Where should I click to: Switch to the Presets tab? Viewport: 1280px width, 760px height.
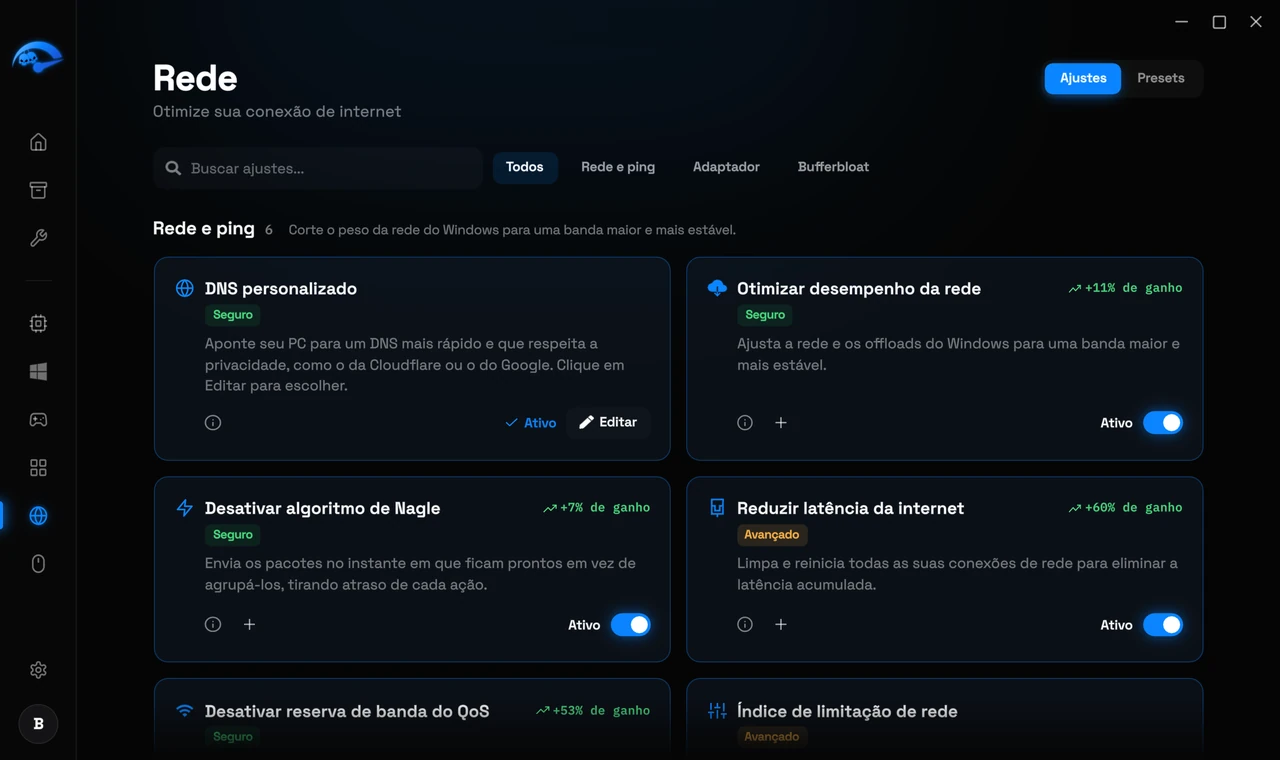click(x=1161, y=78)
